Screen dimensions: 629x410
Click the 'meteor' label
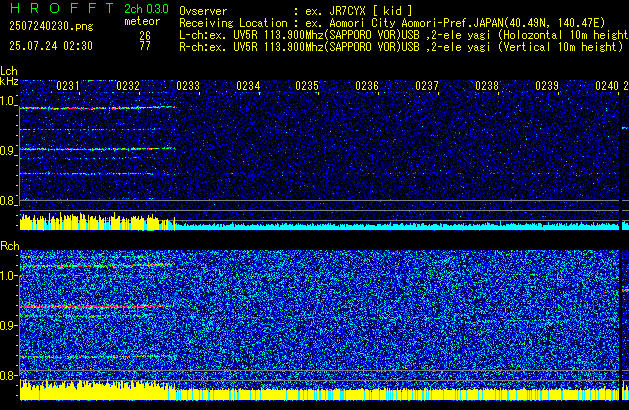[x=142, y=21]
